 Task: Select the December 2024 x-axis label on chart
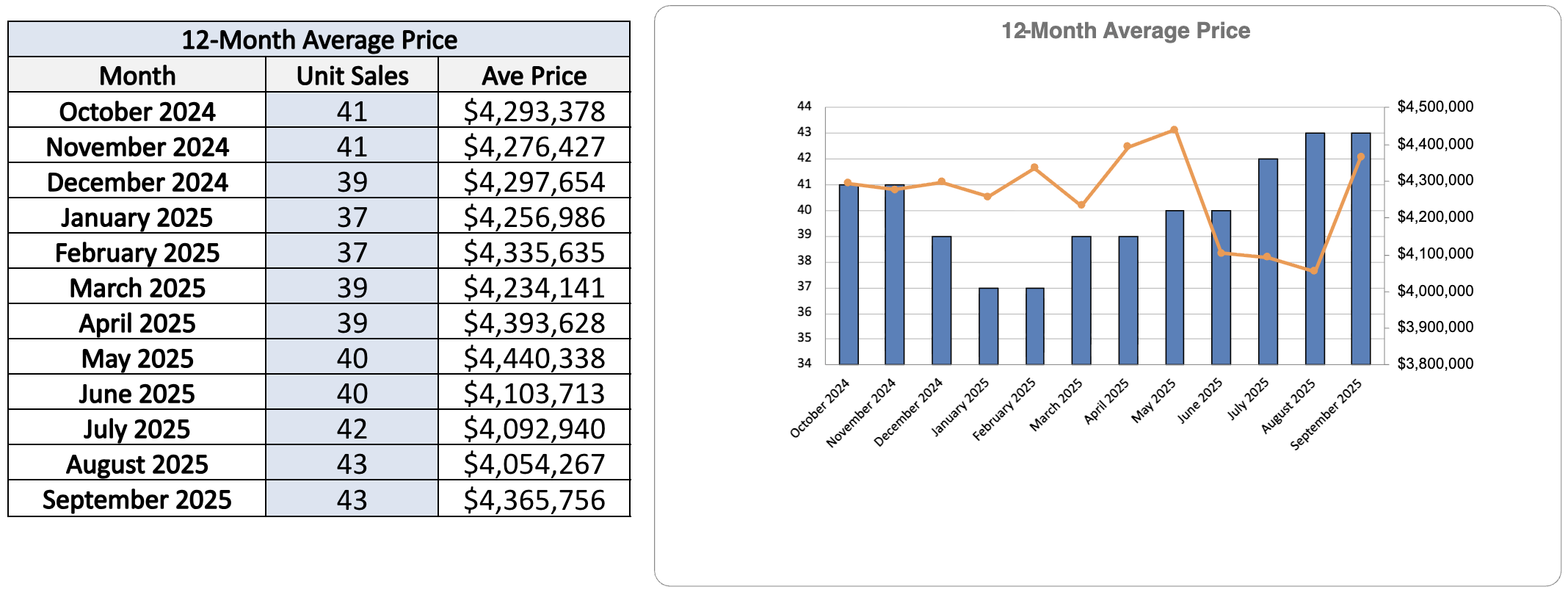(x=909, y=412)
